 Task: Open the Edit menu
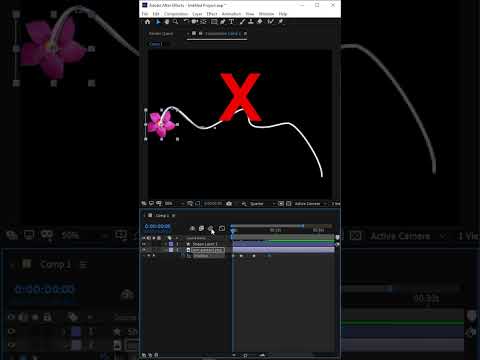pyautogui.click(x=156, y=14)
